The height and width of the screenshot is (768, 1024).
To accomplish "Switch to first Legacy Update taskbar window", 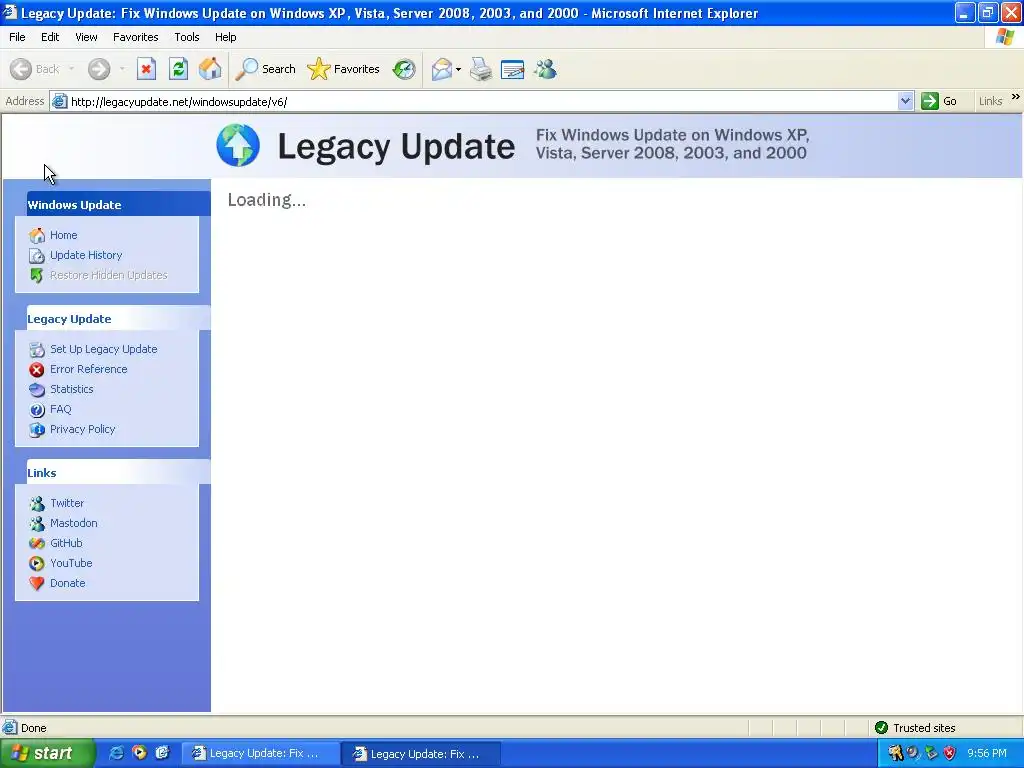I will [x=260, y=754].
